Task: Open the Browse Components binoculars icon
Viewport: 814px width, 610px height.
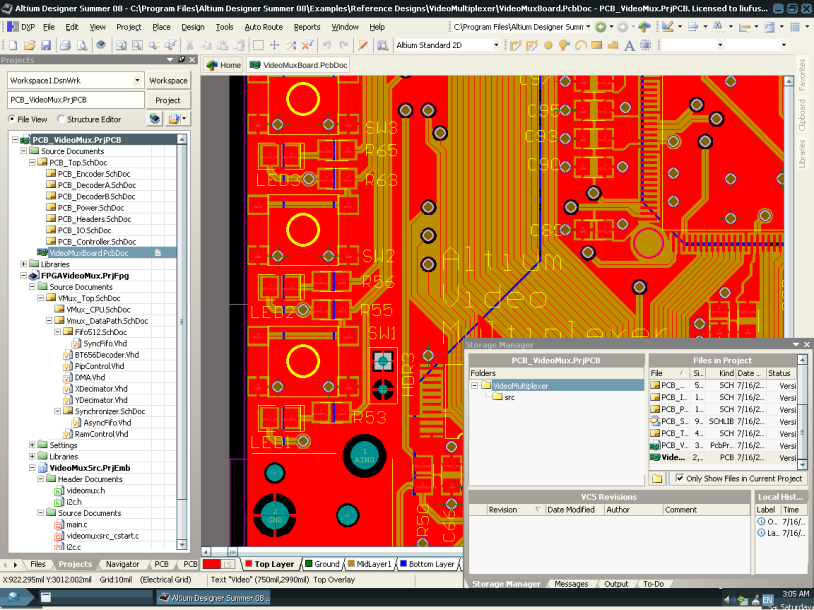Action: tap(383, 46)
